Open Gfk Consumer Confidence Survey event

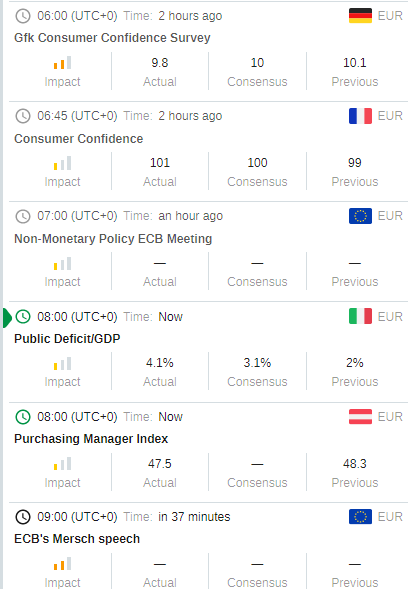tap(112, 38)
